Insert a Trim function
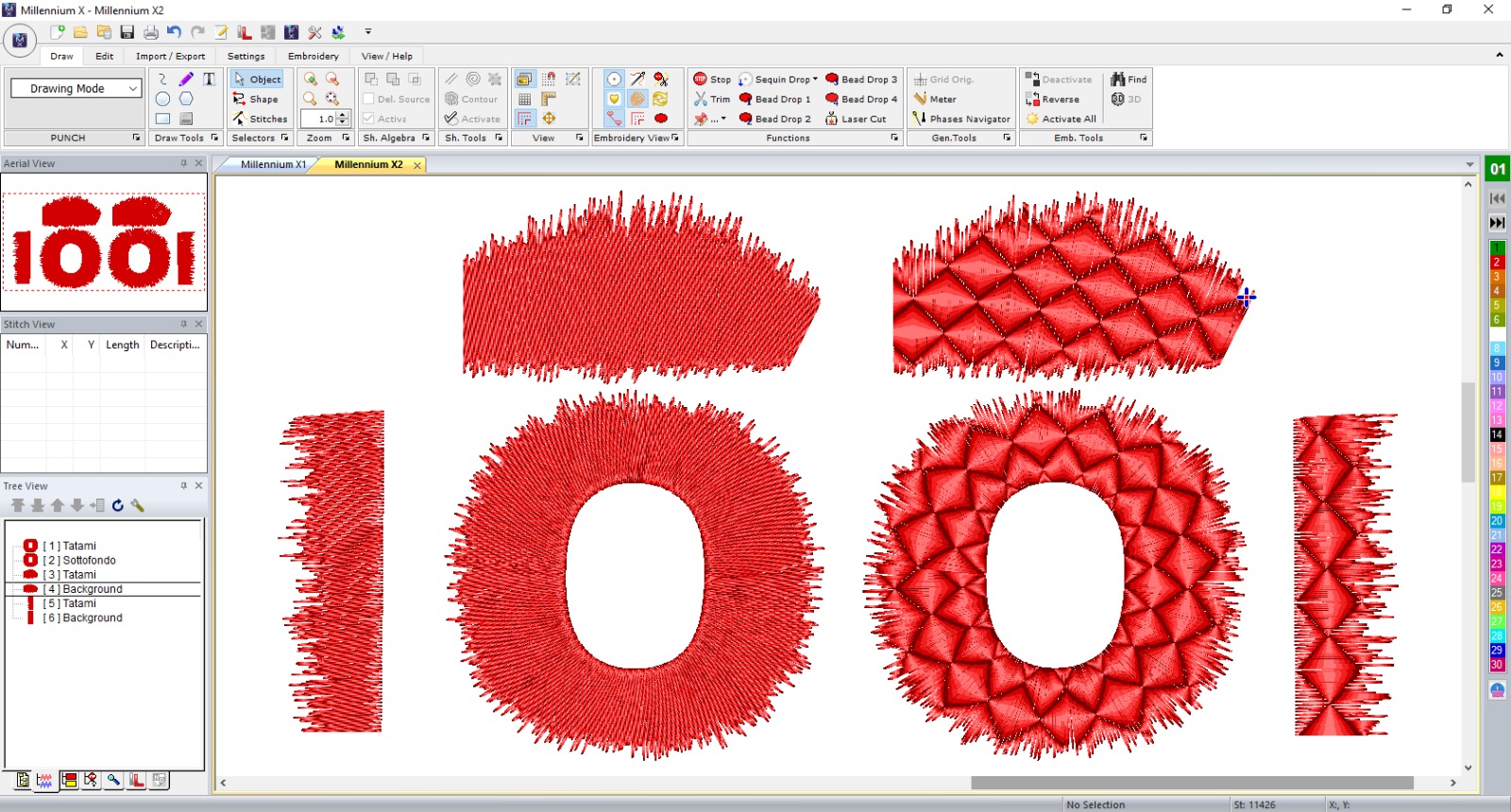 [712, 99]
